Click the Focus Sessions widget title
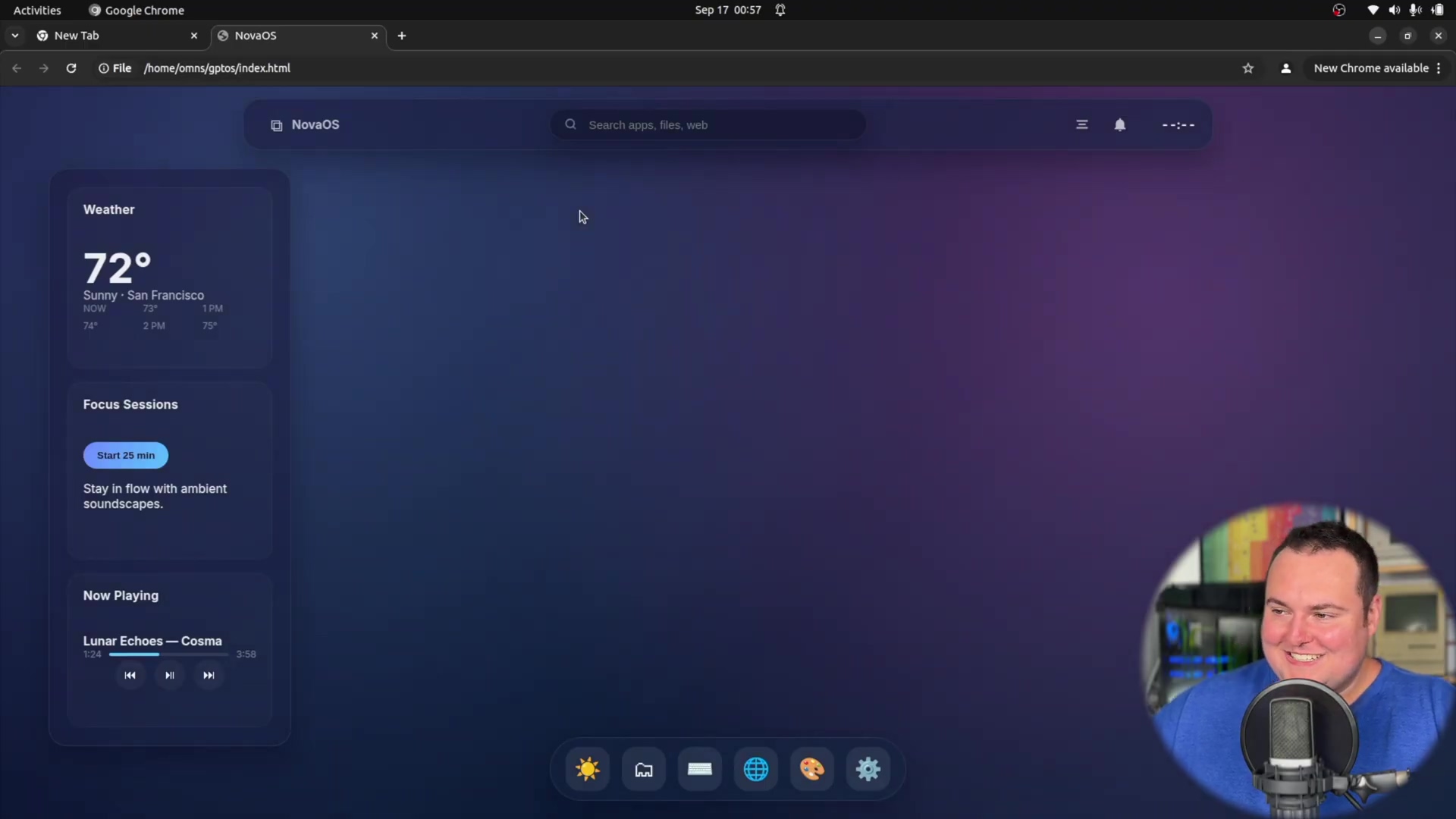 130,405
